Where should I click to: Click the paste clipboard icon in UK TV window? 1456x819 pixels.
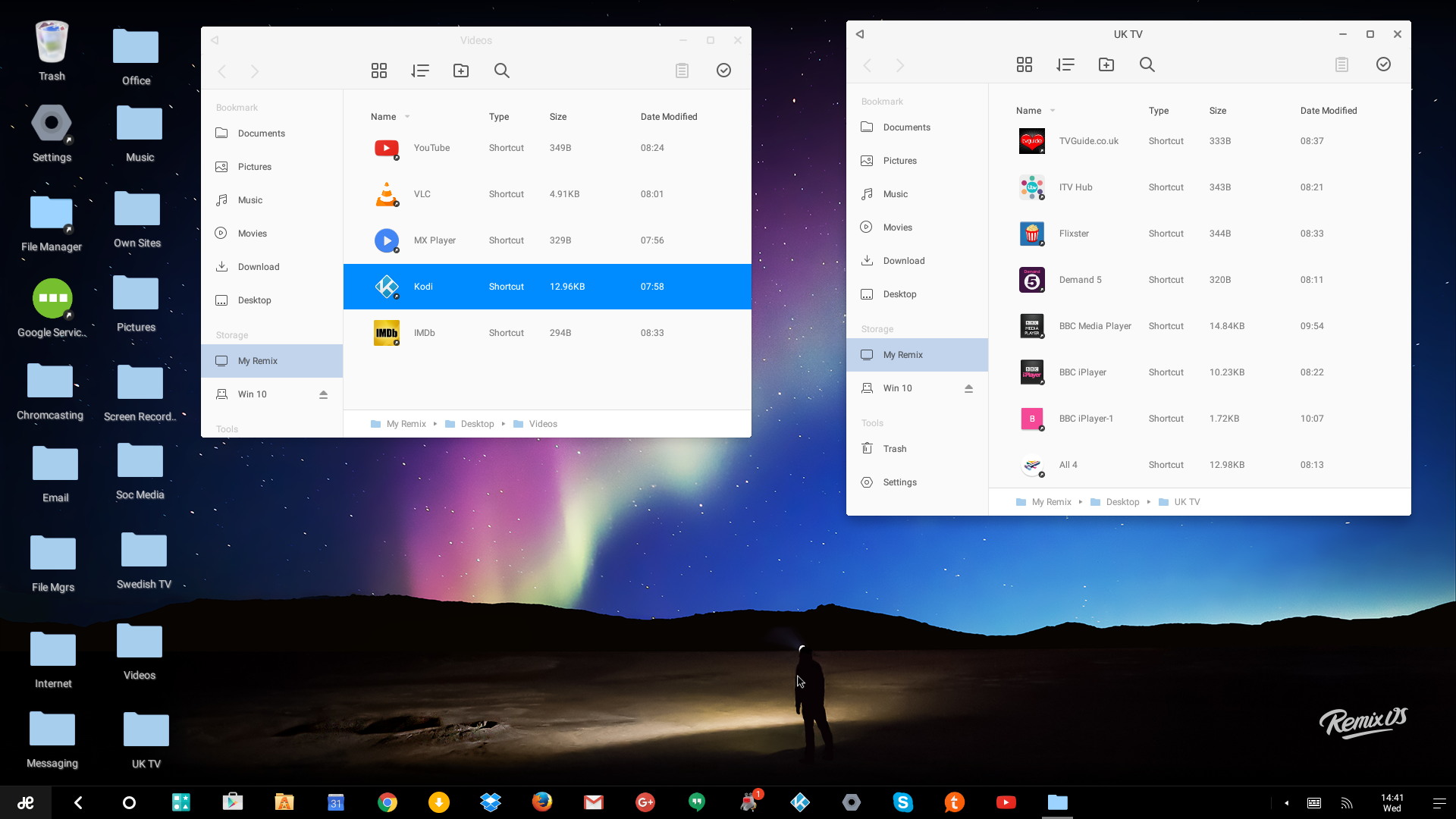[x=1341, y=64]
